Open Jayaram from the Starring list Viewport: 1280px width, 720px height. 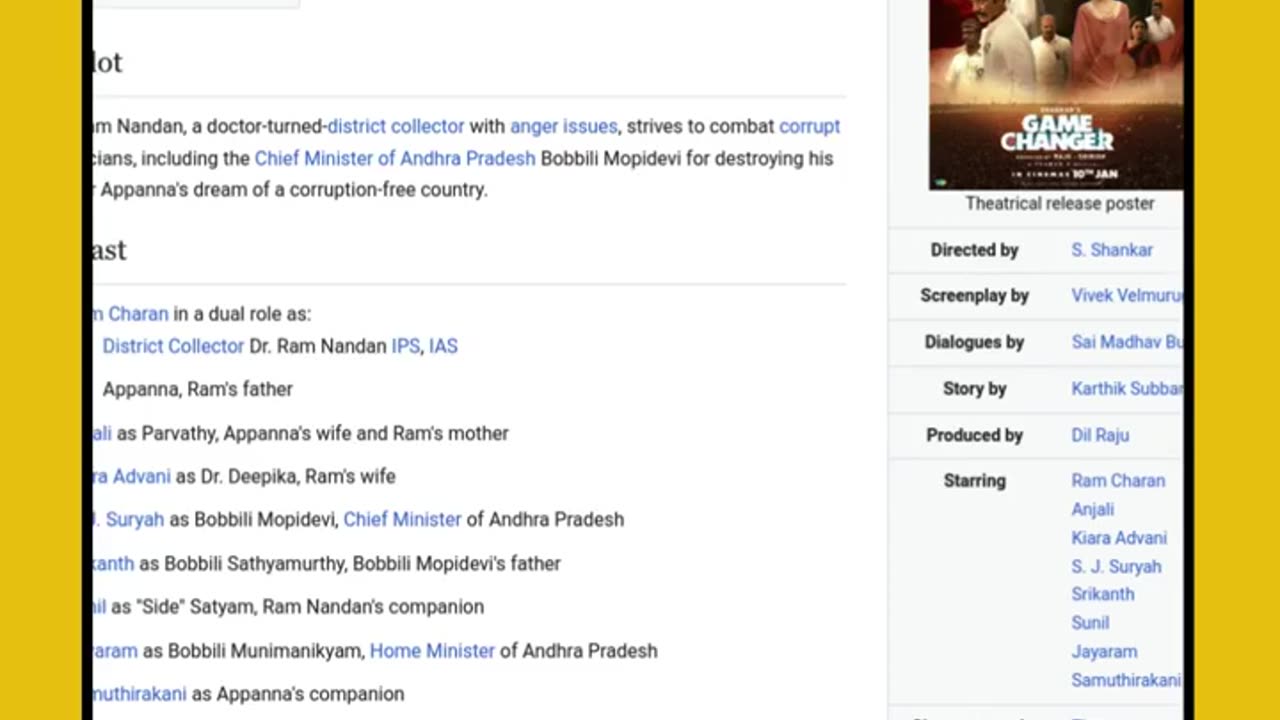[1104, 652]
